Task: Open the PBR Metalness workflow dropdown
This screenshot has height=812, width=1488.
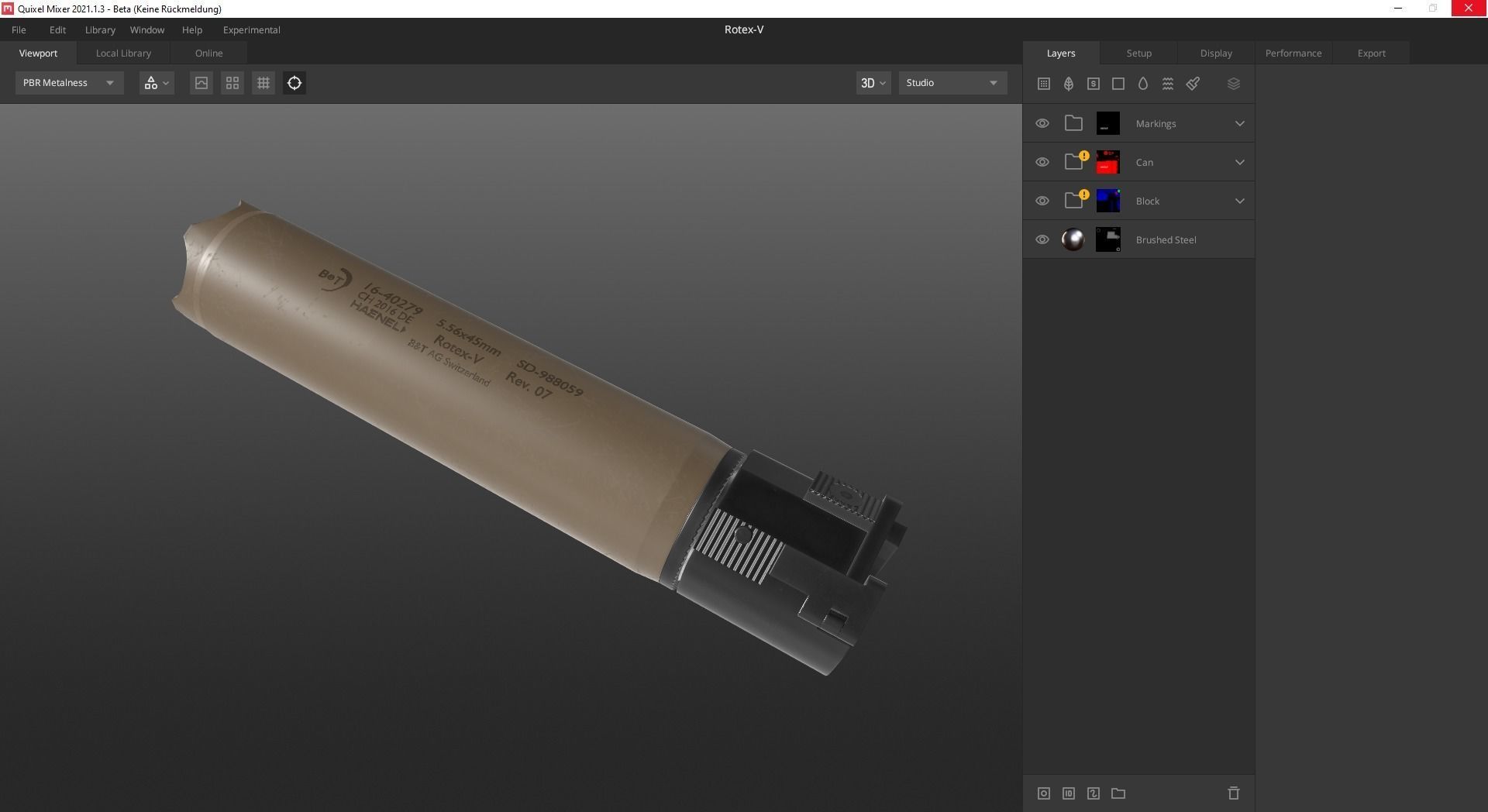Action: click(x=69, y=83)
